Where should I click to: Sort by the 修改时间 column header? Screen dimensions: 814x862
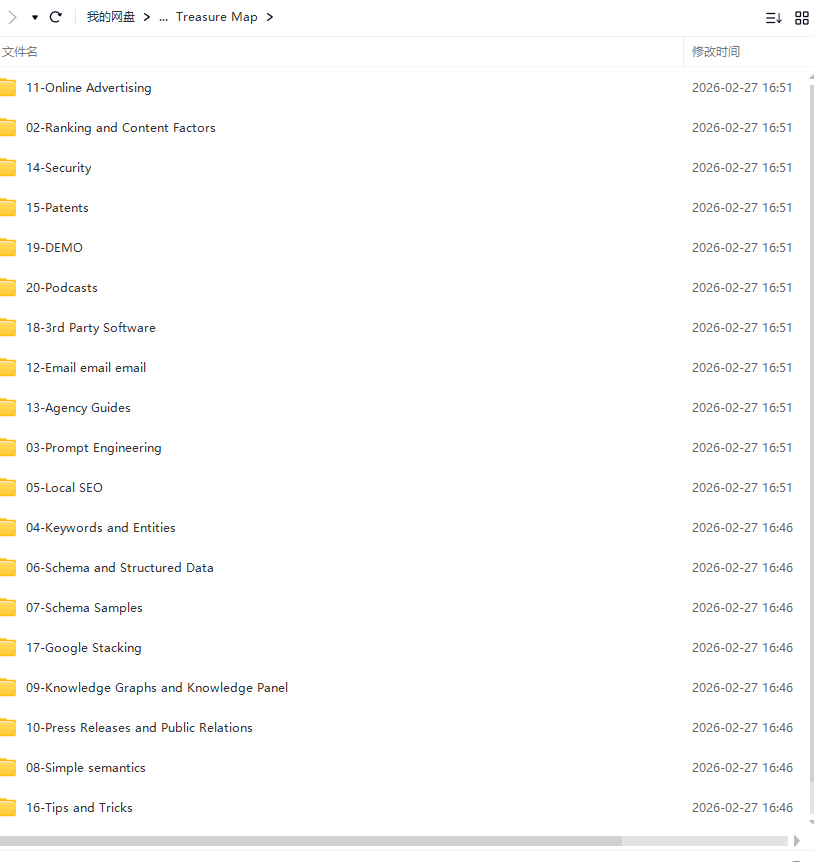(x=716, y=52)
